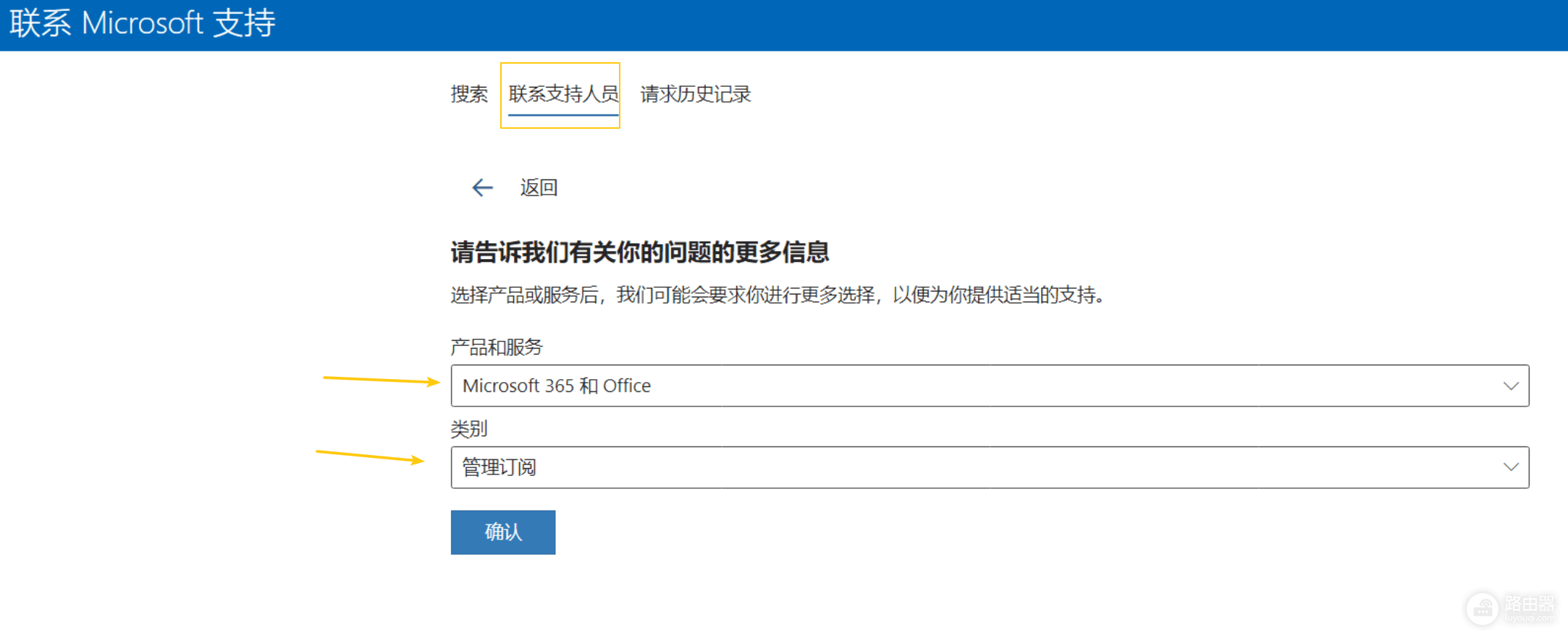Select the 联系支持人员 tab
Screen dimensions: 1568x638
563,94
